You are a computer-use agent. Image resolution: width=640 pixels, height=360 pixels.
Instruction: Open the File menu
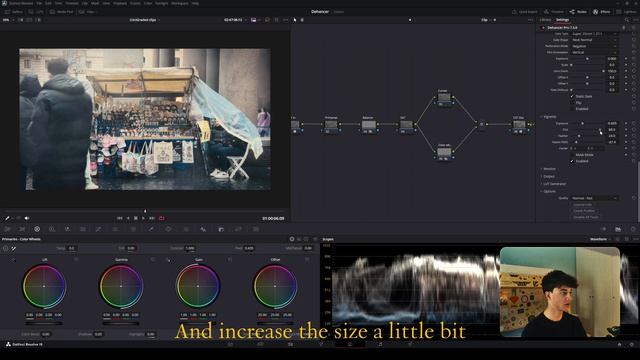point(39,3)
